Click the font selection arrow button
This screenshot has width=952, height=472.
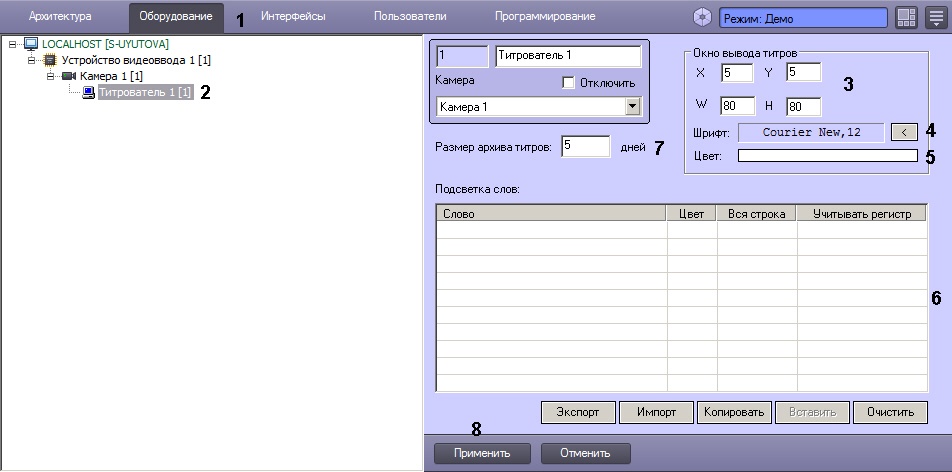[903, 131]
